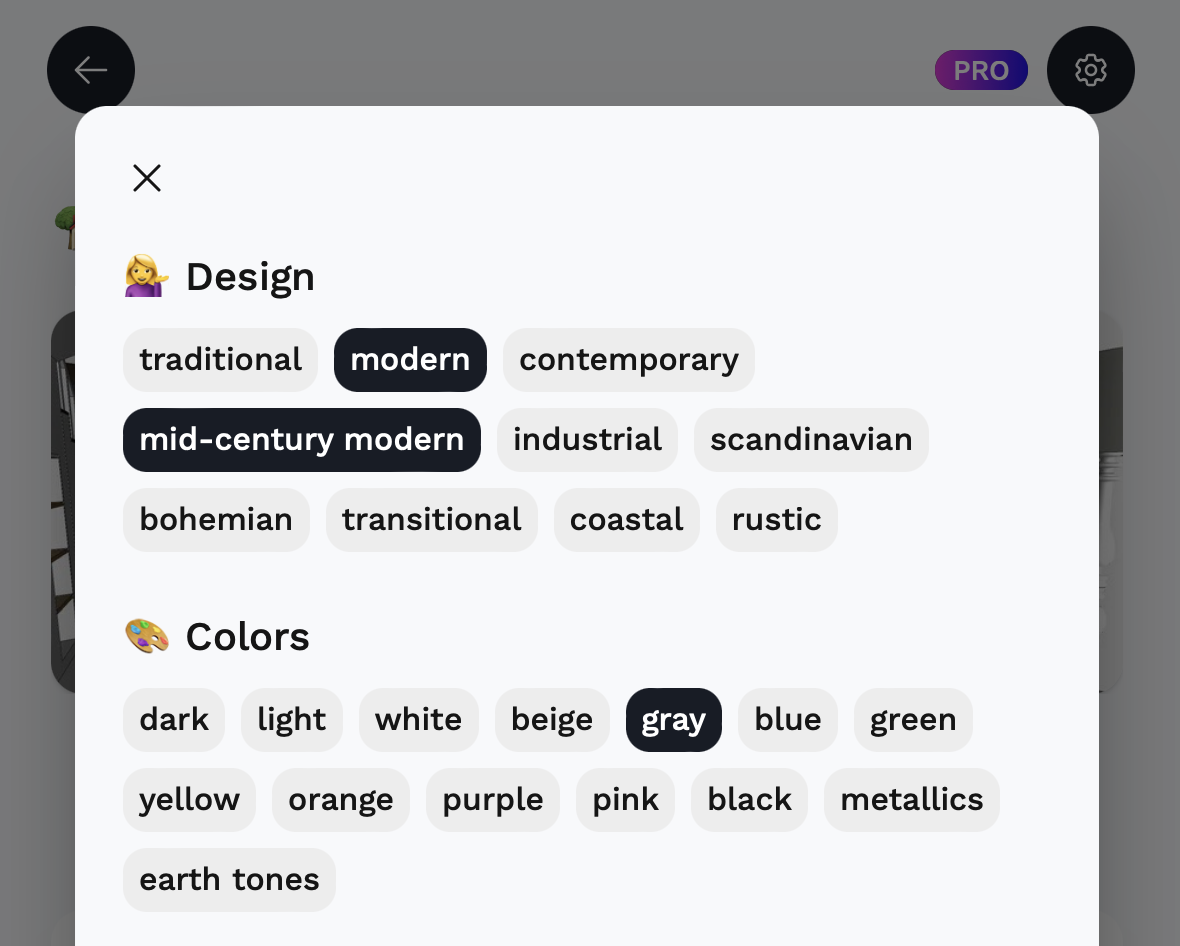Open the settings gear icon
This screenshot has width=1180, height=946.
(x=1090, y=70)
